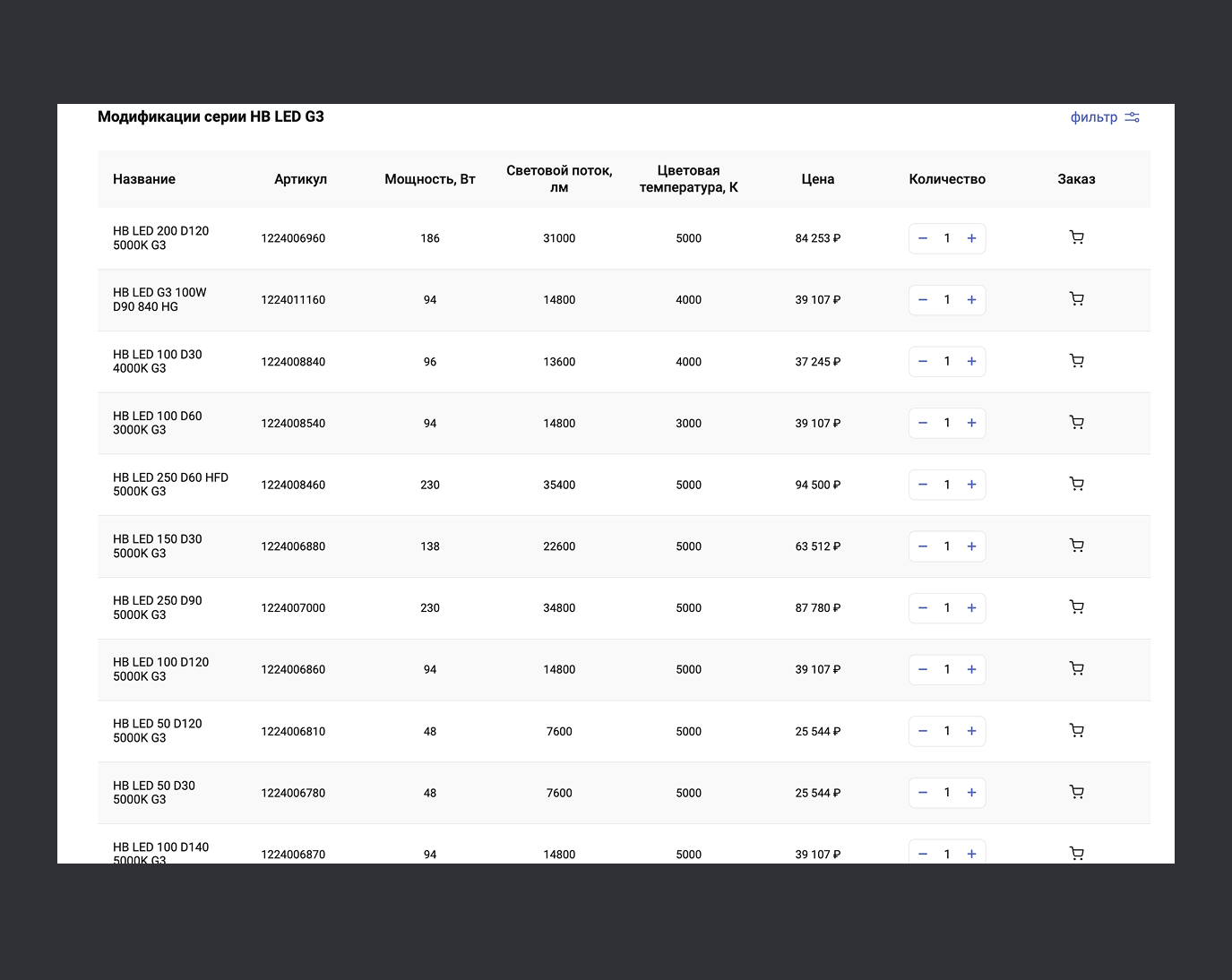The image size is (1232, 980).
Task: Click price 87 780 ₽
Action: tap(818, 608)
